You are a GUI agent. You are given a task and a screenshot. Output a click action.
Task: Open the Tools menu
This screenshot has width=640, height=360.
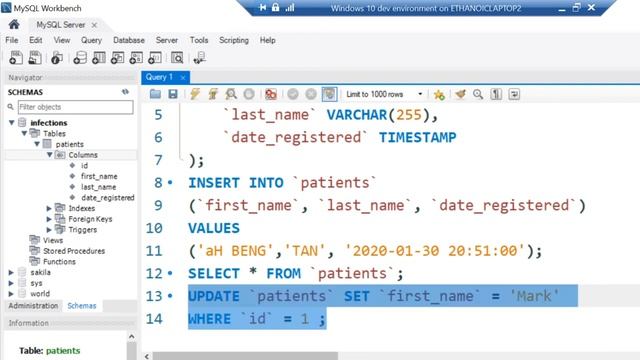coord(199,40)
